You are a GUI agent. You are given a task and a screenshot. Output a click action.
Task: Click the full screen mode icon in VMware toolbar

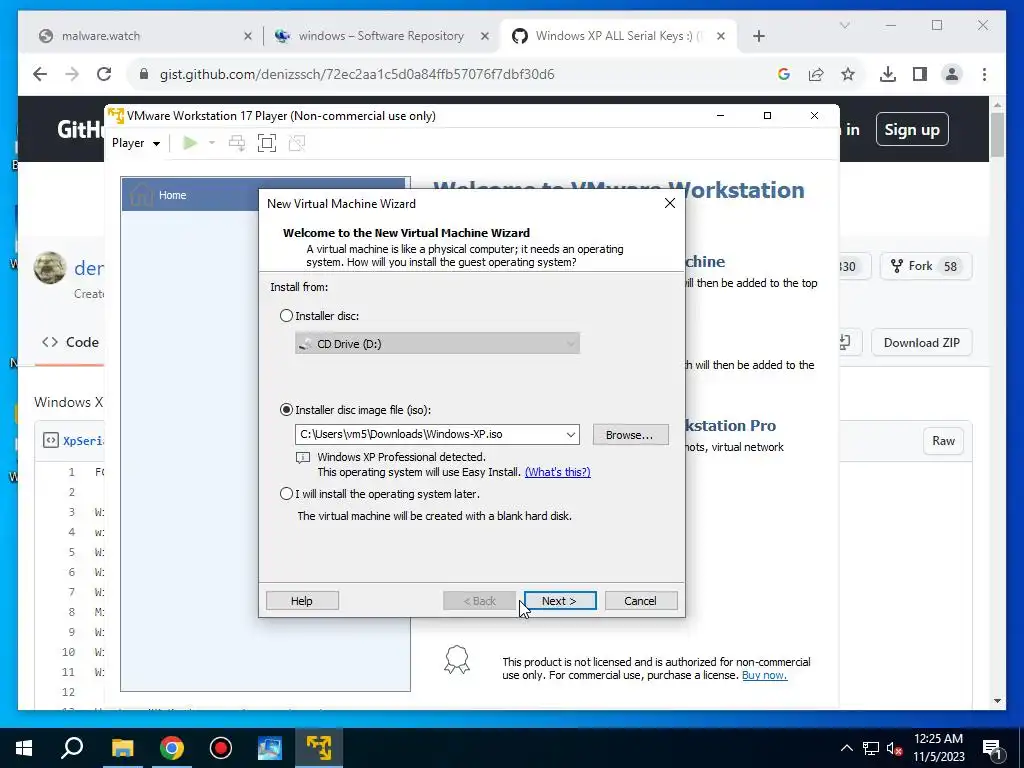coord(266,143)
